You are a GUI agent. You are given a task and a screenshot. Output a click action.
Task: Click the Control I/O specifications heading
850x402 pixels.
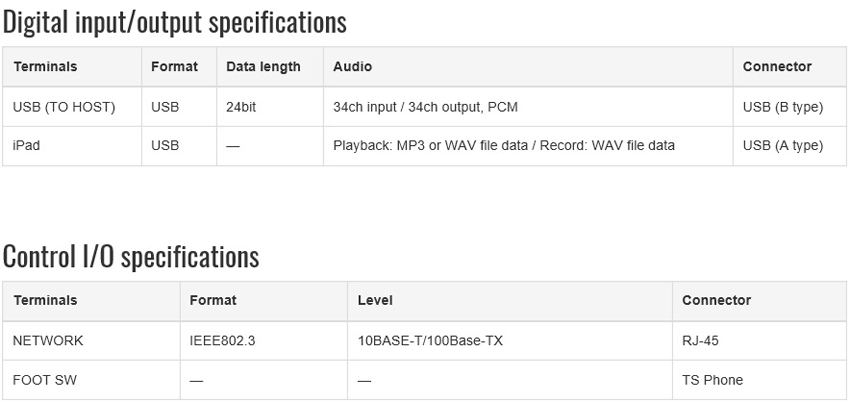[x=131, y=257]
